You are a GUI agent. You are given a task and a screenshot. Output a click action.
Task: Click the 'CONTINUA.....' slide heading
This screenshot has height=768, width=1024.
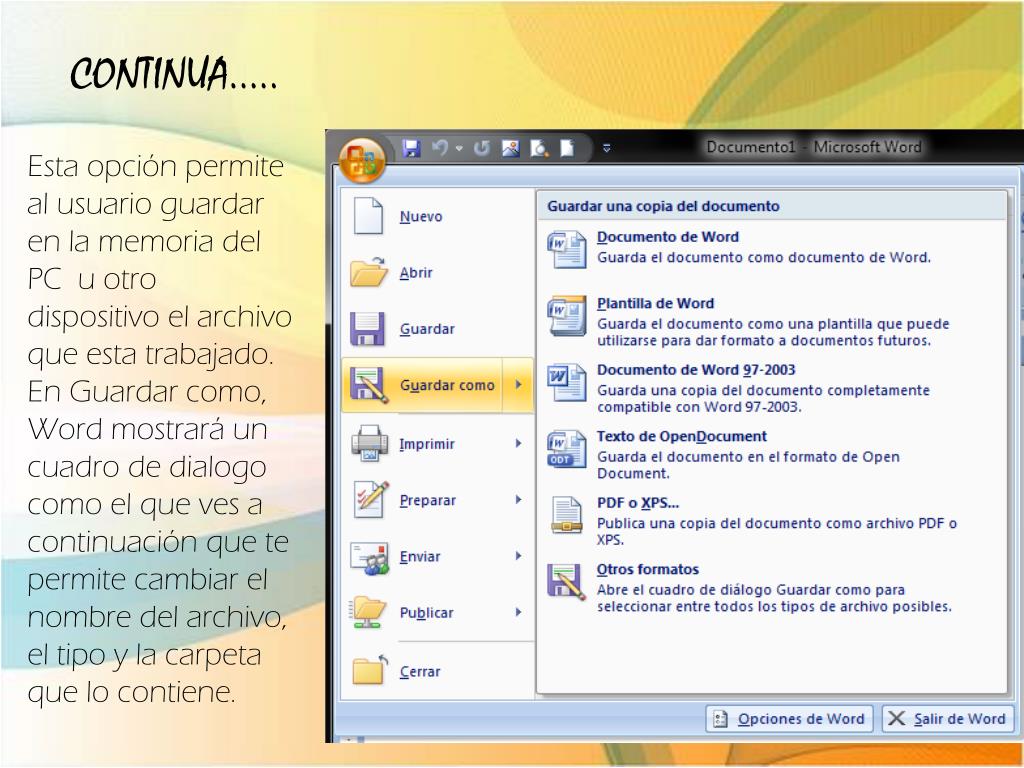[x=174, y=73]
